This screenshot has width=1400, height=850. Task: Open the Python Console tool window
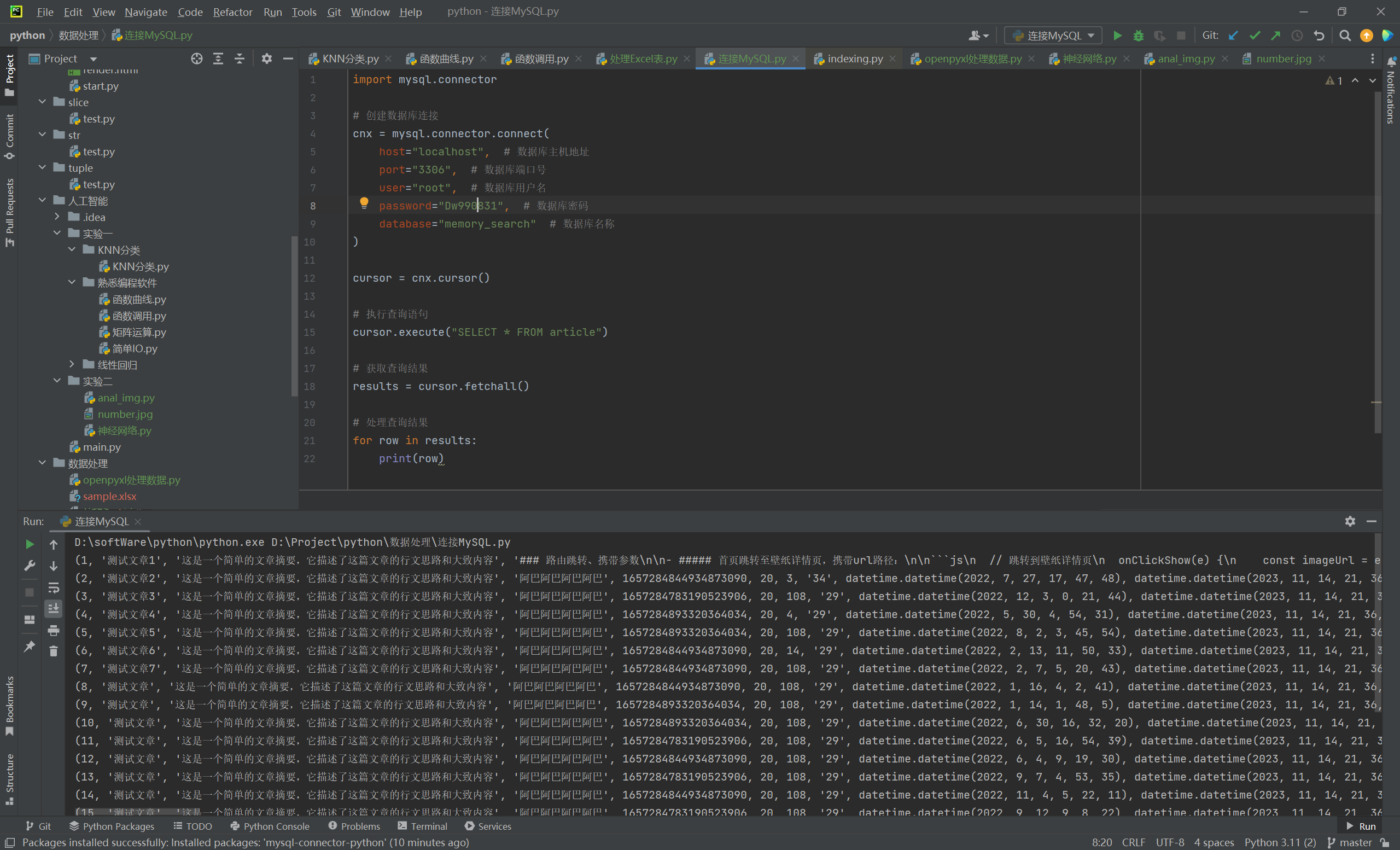coord(270,826)
